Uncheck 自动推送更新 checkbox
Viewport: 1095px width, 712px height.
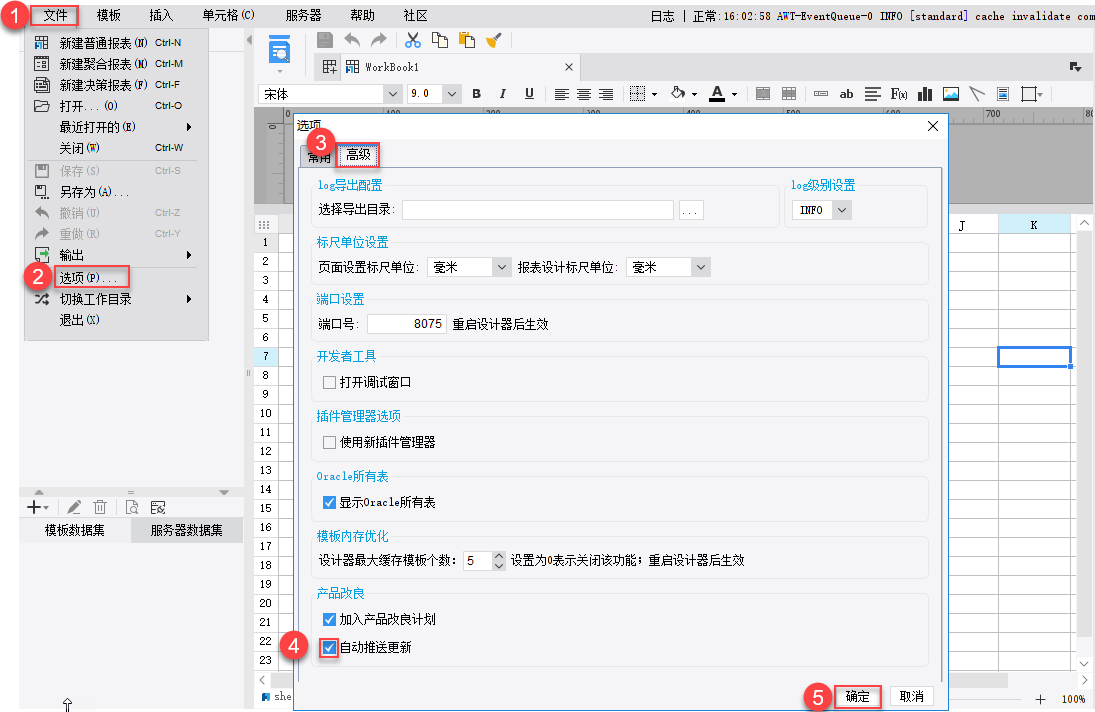tap(330, 648)
